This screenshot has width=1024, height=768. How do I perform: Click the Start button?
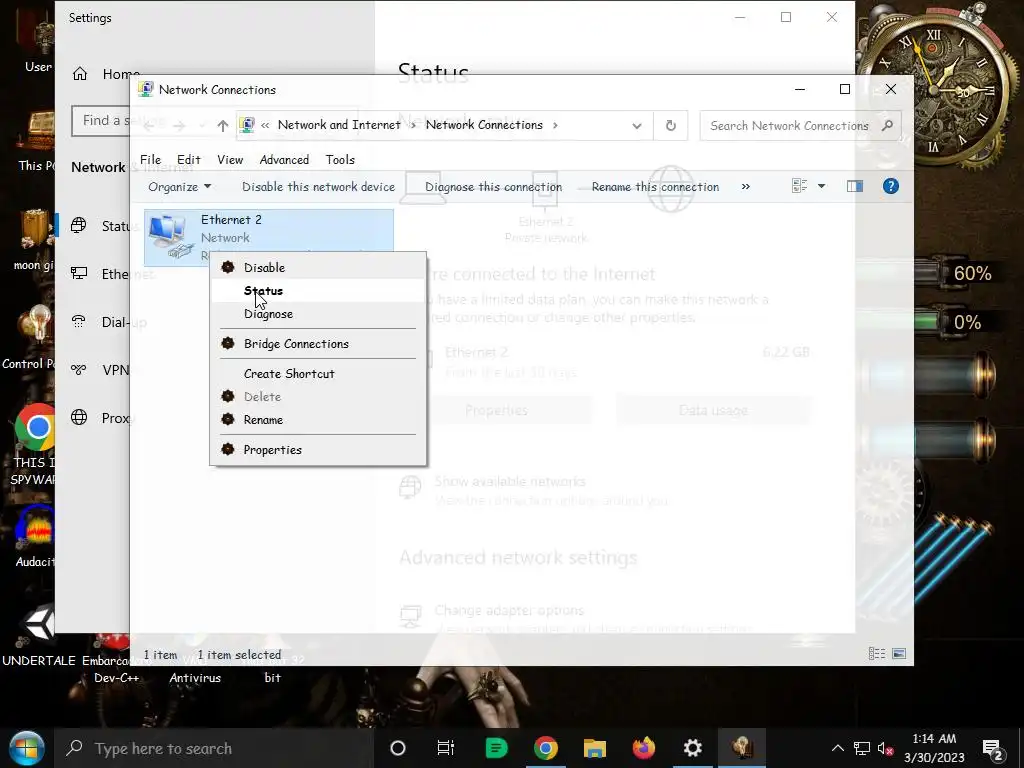pyautogui.click(x=26, y=748)
